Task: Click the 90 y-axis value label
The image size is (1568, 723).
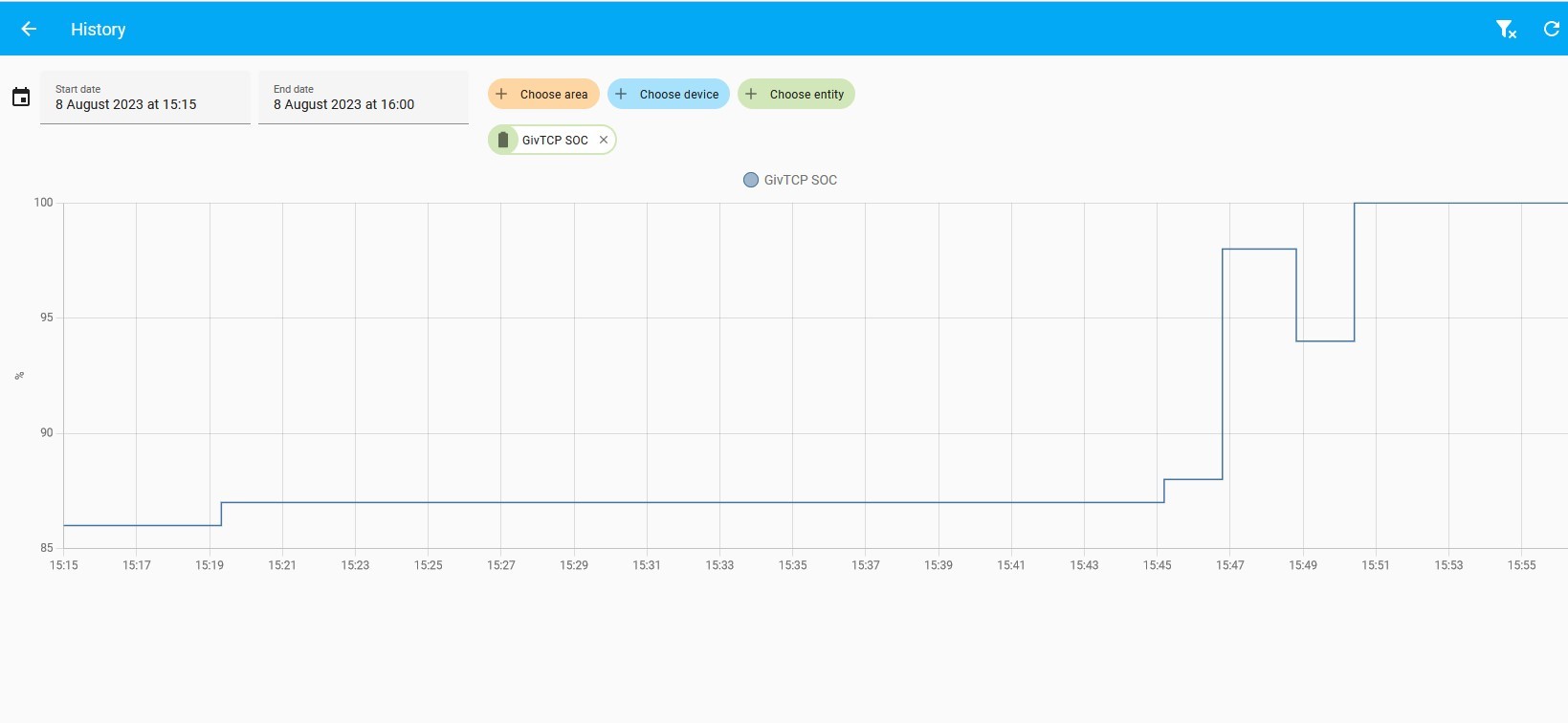Action: pyautogui.click(x=47, y=433)
